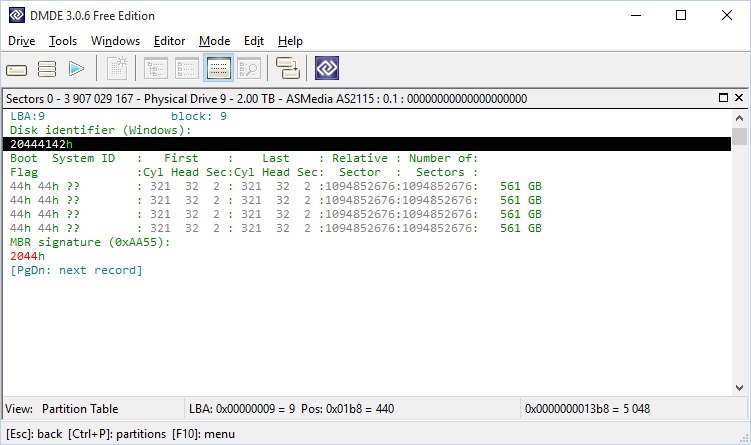
Task: Open the Editor menu
Action: [169, 41]
